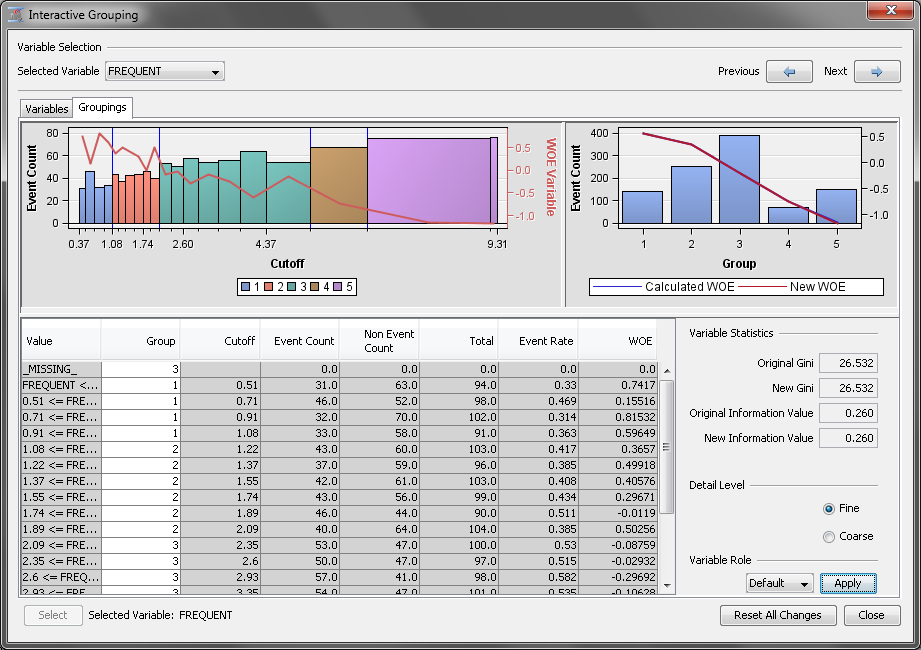Select the _MISSING_ row in table

click(x=60, y=369)
